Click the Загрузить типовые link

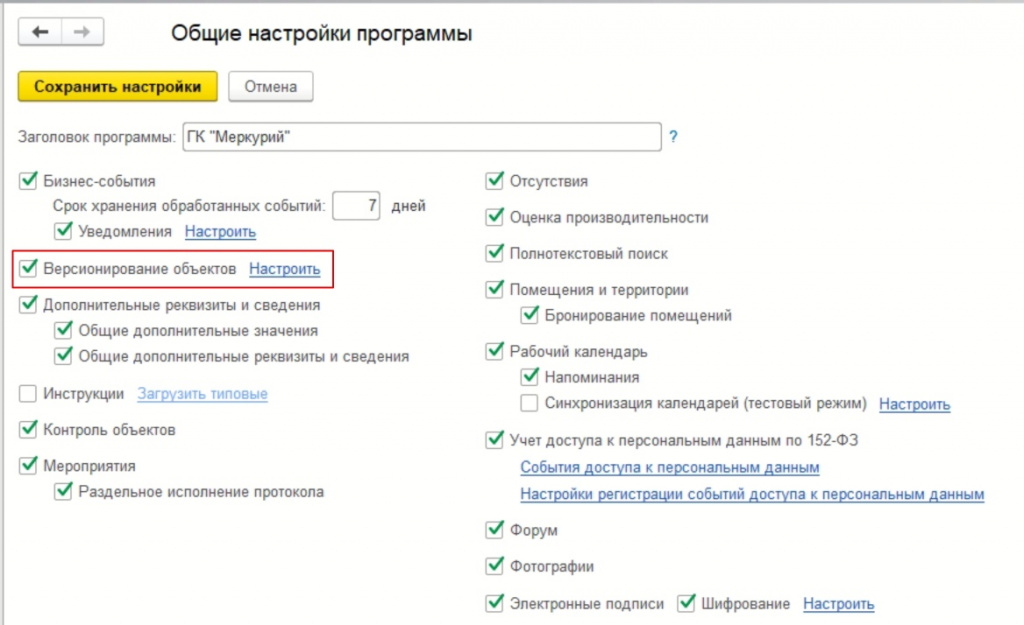202,394
